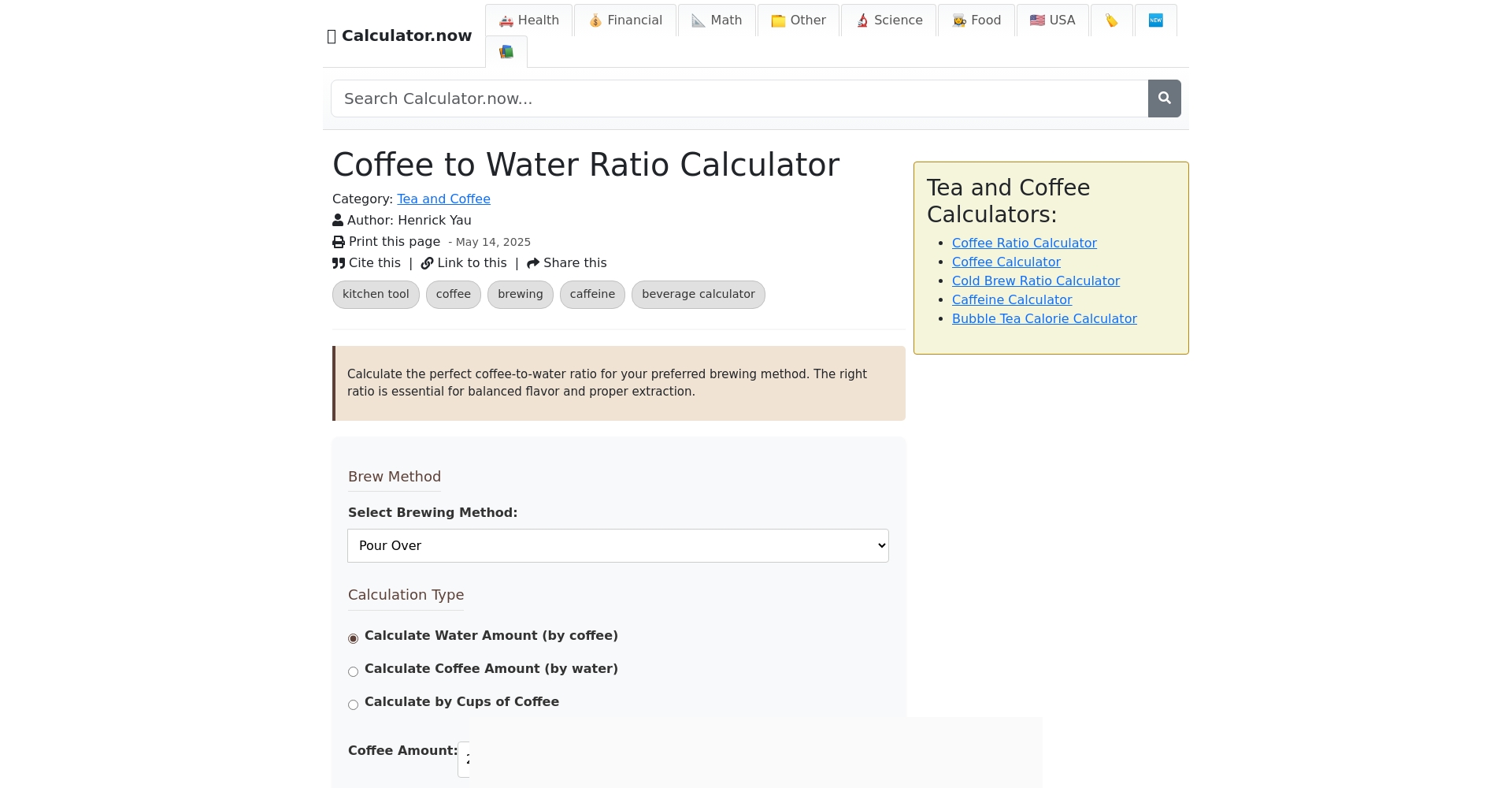Open the Cold Brew Ratio Calculator link
Screen dimensions: 1512x788
pyautogui.click(x=1036, y=281)
